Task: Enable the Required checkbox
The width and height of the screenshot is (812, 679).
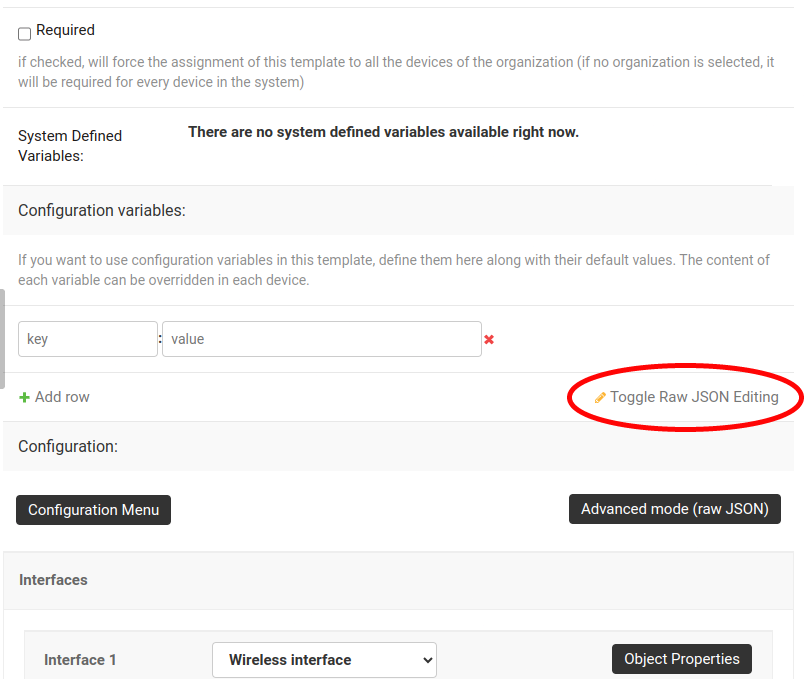Action: [x=24, y=33]
